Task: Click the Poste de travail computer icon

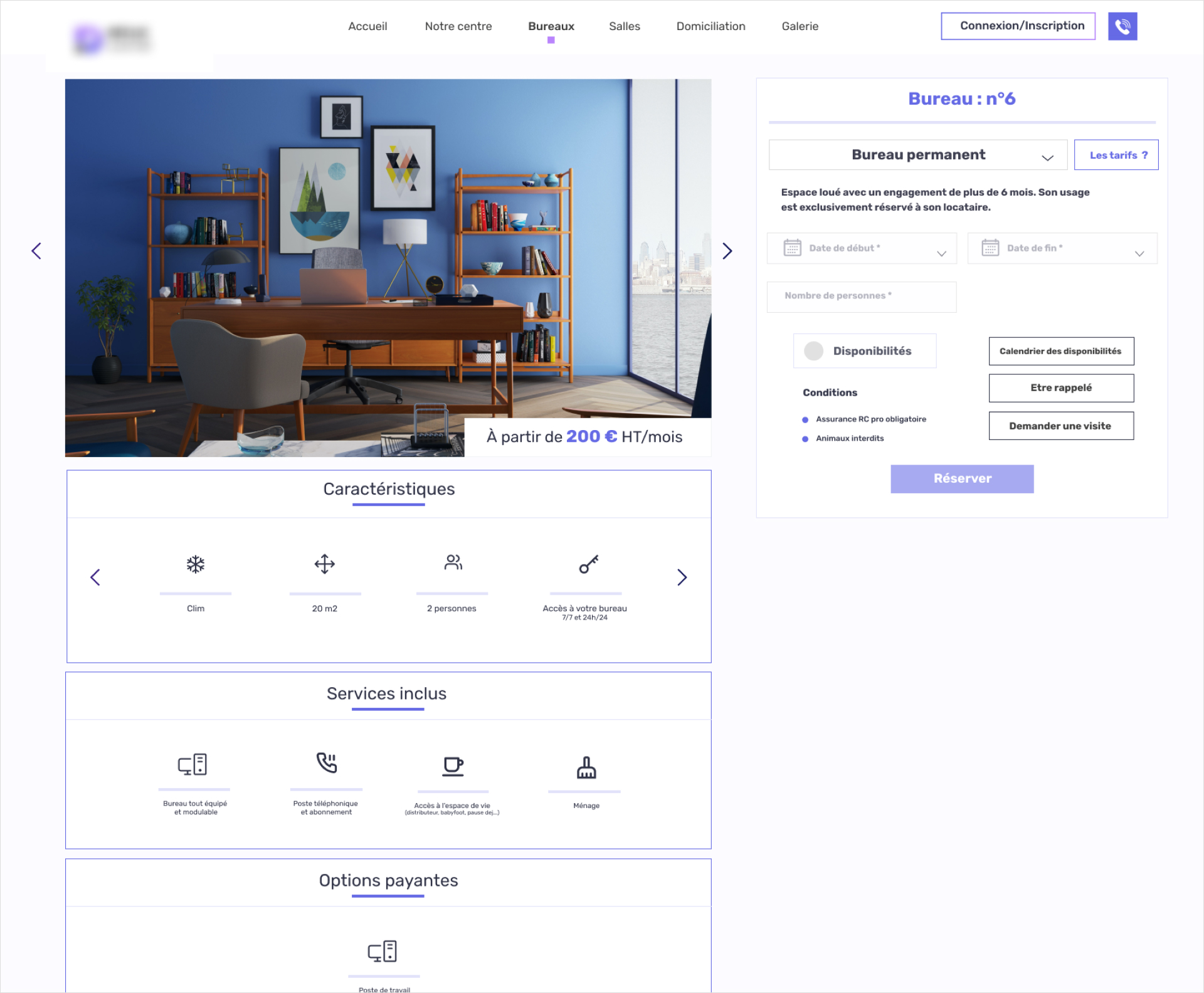Action: click(x=382, y=951)
